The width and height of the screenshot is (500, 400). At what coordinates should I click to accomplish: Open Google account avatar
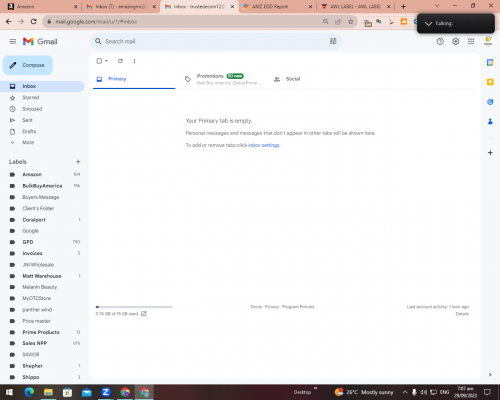coord(488,41)
